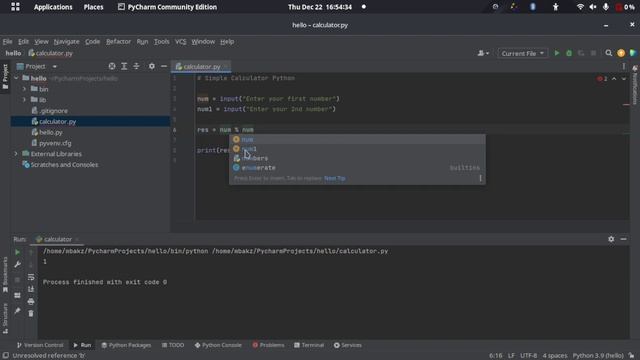Rerun calculator in Run panel

point(17,252)
